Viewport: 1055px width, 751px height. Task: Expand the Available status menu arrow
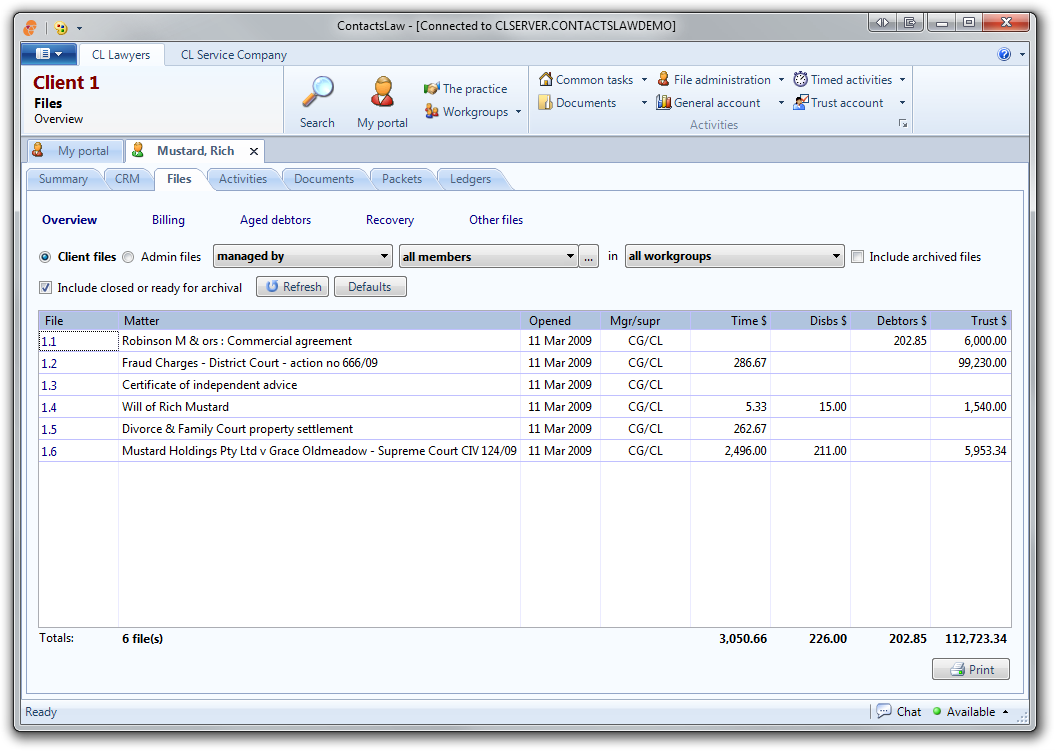pyautogui.click(x=1005, y=711)
